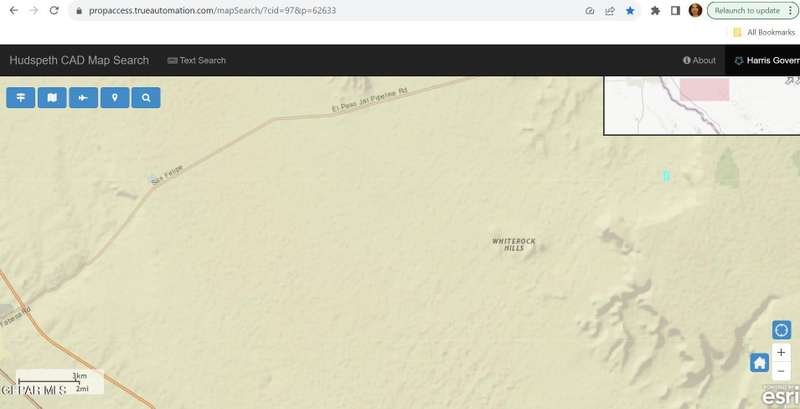The image size is (800, 409).
Task: Open the basemap gallery map icon
Action: click(x=52, y=98)
